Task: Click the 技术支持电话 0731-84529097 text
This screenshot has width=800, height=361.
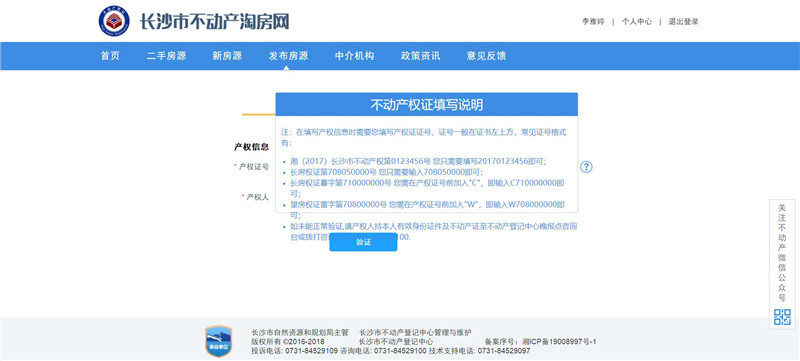Action: tap(479, 351)
